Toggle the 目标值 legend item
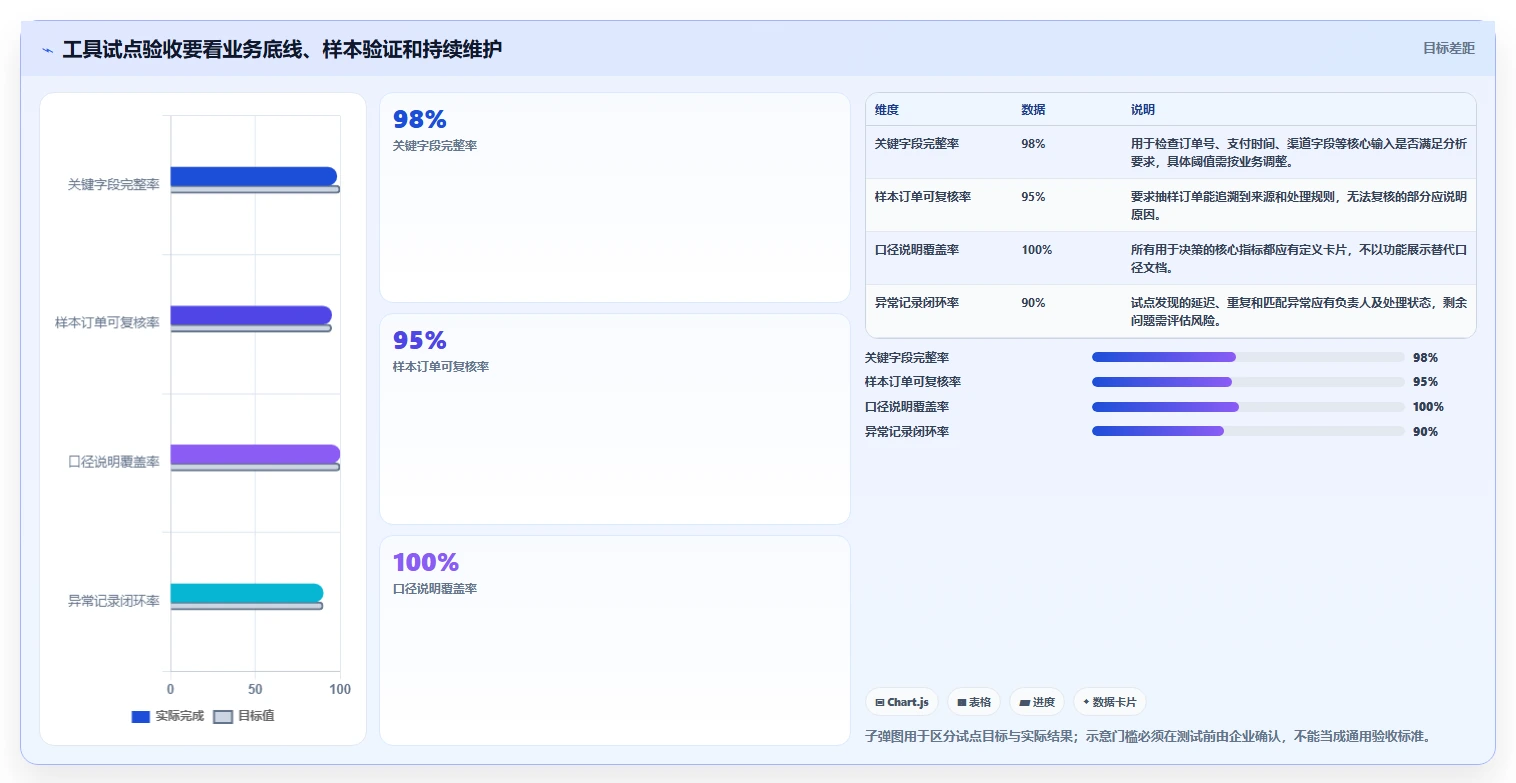This screenshot has width=1516, height=783. [x=245, y=716]
